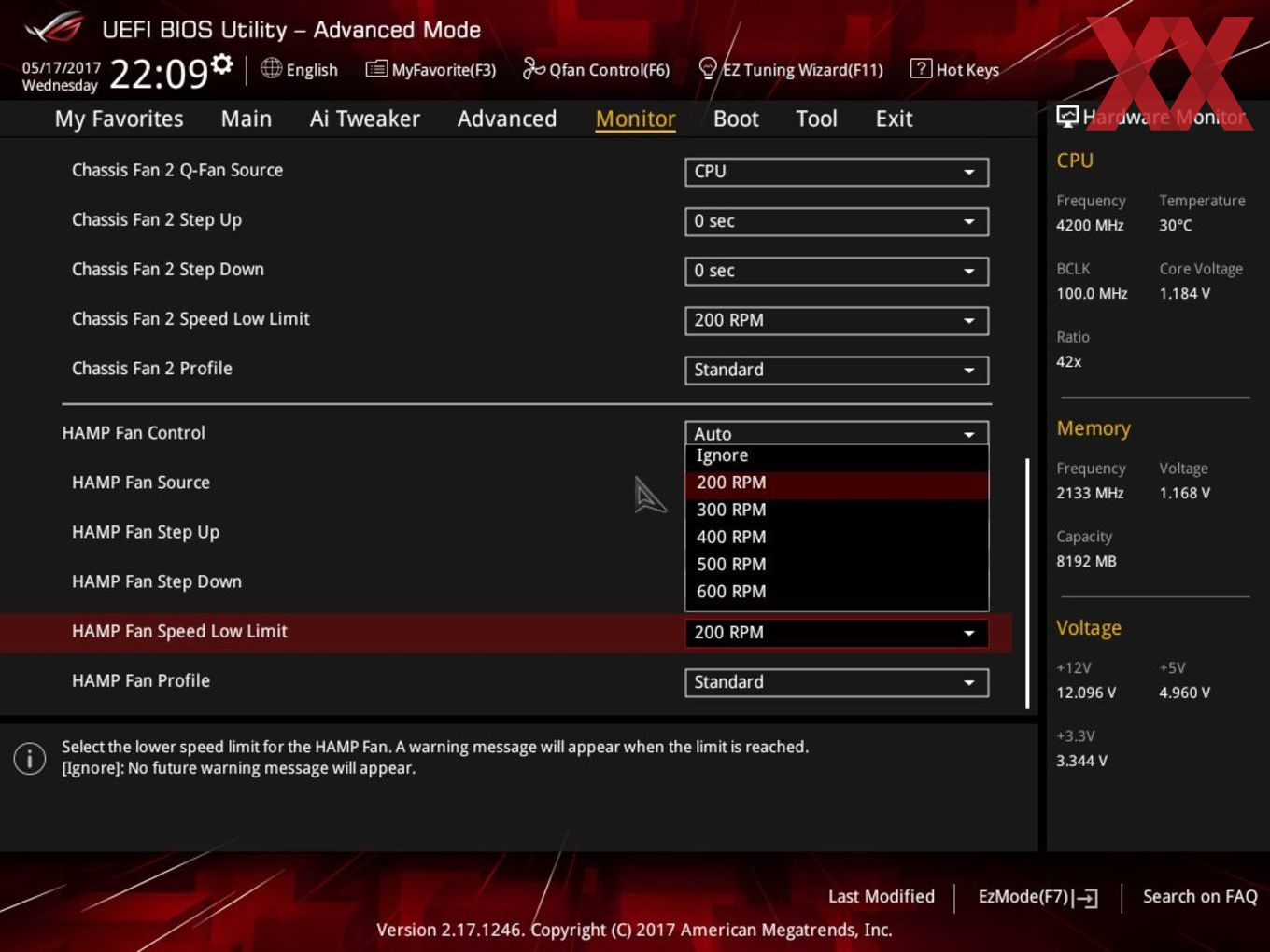Click the 22:09 clock display

tap(159, 73)
